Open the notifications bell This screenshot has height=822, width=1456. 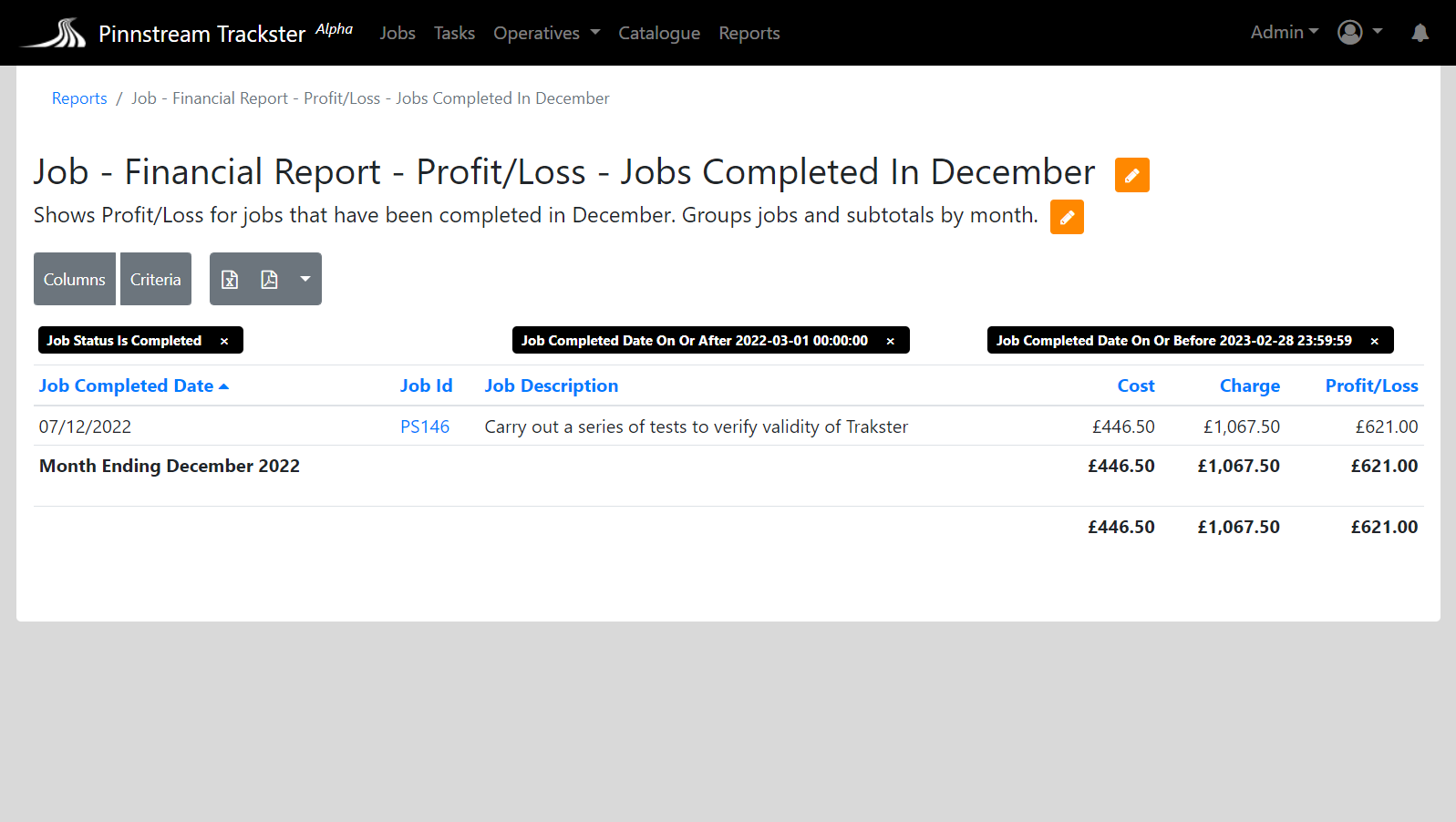1420,33
